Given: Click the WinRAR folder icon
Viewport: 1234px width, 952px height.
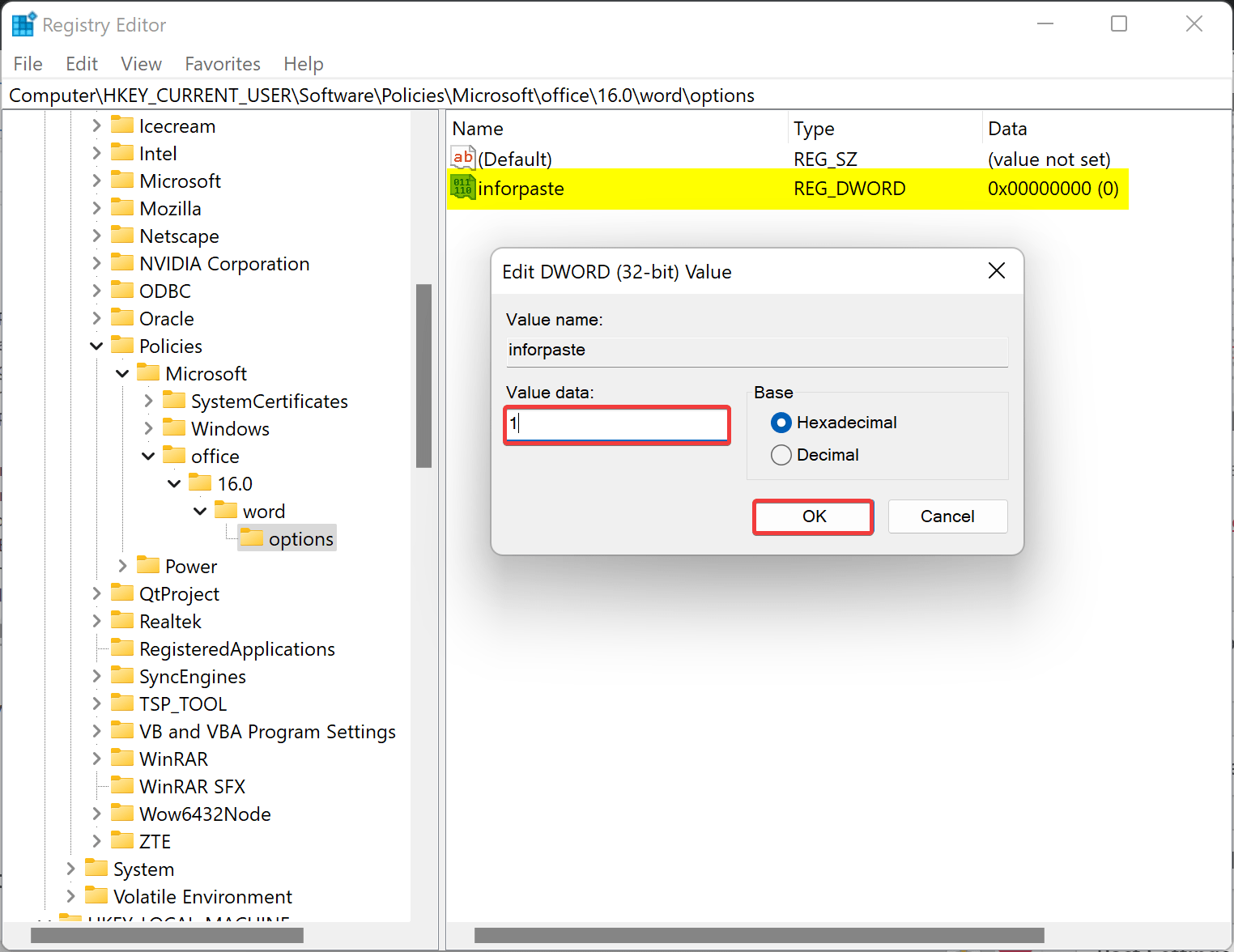Looking at the screenshot, I should (122, 759).
